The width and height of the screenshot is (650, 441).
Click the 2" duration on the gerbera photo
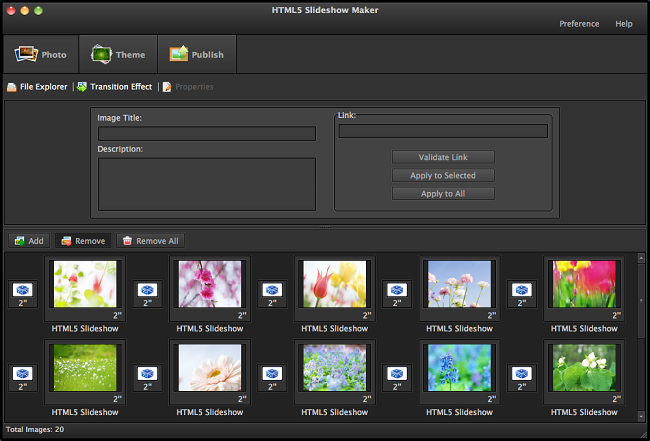click(x=242, y=399)
